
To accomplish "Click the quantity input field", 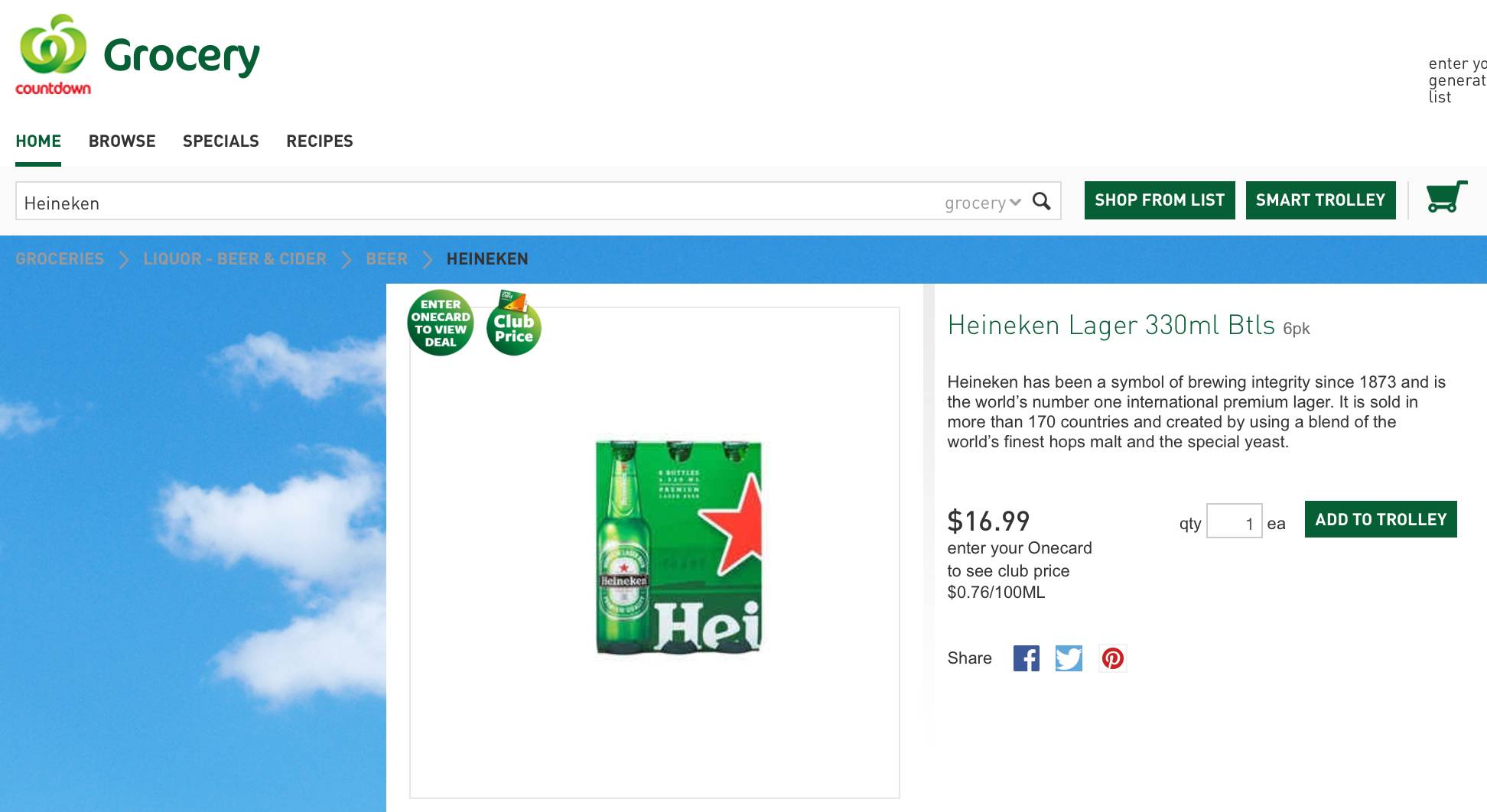I will point(1233,522).
